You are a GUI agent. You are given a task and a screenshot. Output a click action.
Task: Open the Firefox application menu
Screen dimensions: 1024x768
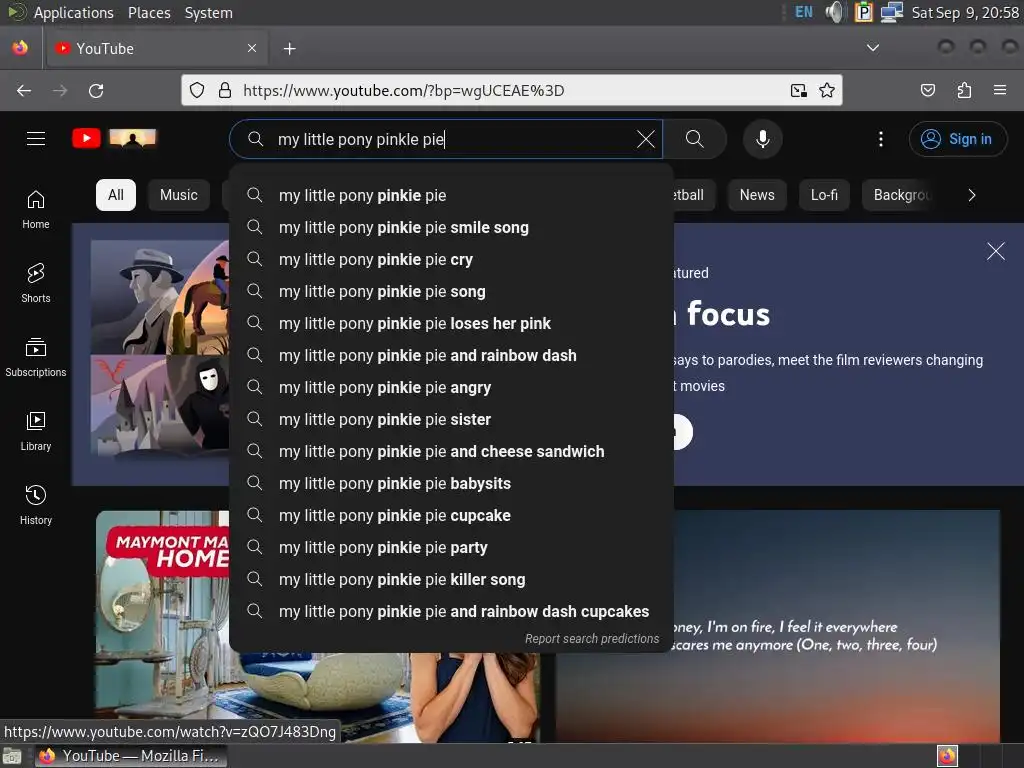[1000, 90]
